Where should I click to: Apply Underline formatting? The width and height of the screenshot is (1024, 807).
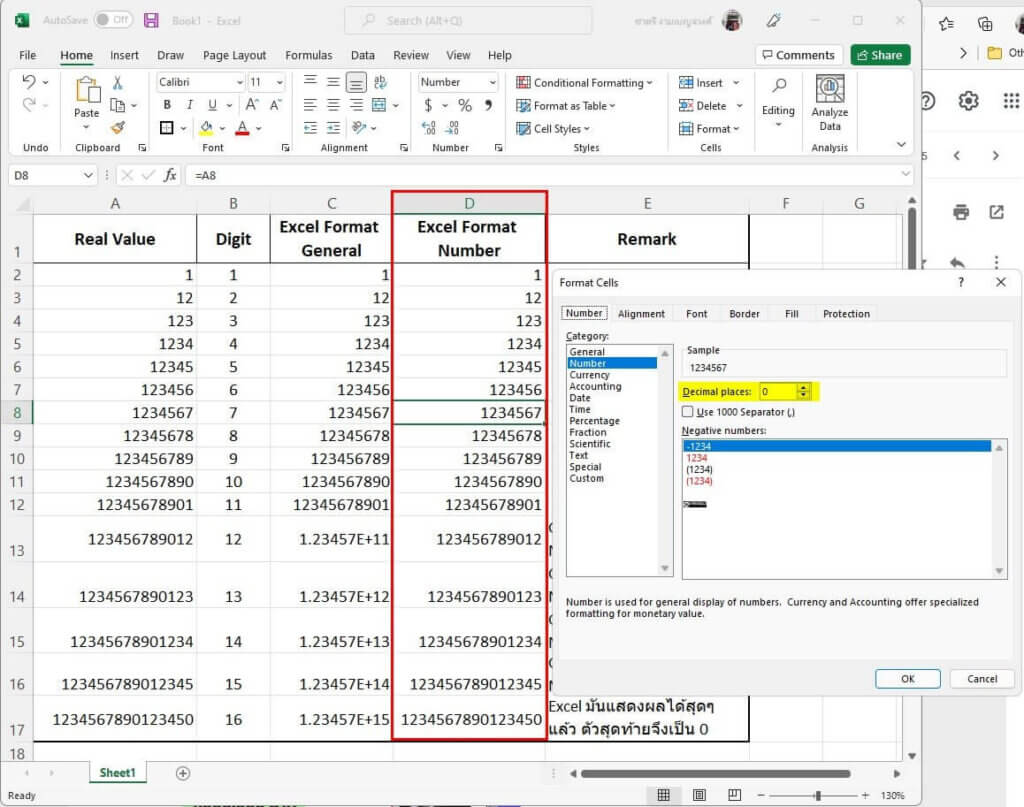point(212,104)
